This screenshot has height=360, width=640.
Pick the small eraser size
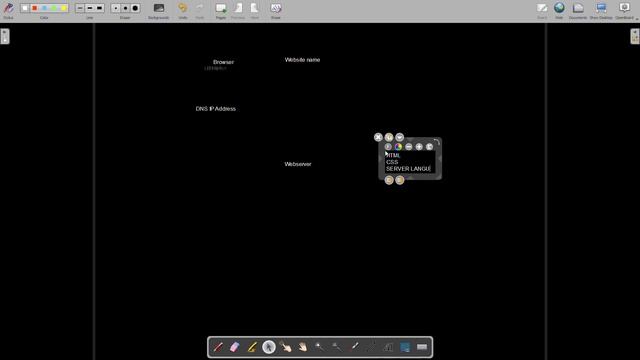[116, 8]
